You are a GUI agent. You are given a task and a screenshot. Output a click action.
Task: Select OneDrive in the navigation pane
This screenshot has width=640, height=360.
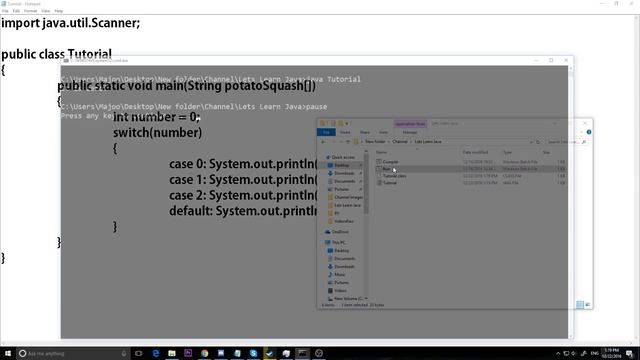coord(340,232)
